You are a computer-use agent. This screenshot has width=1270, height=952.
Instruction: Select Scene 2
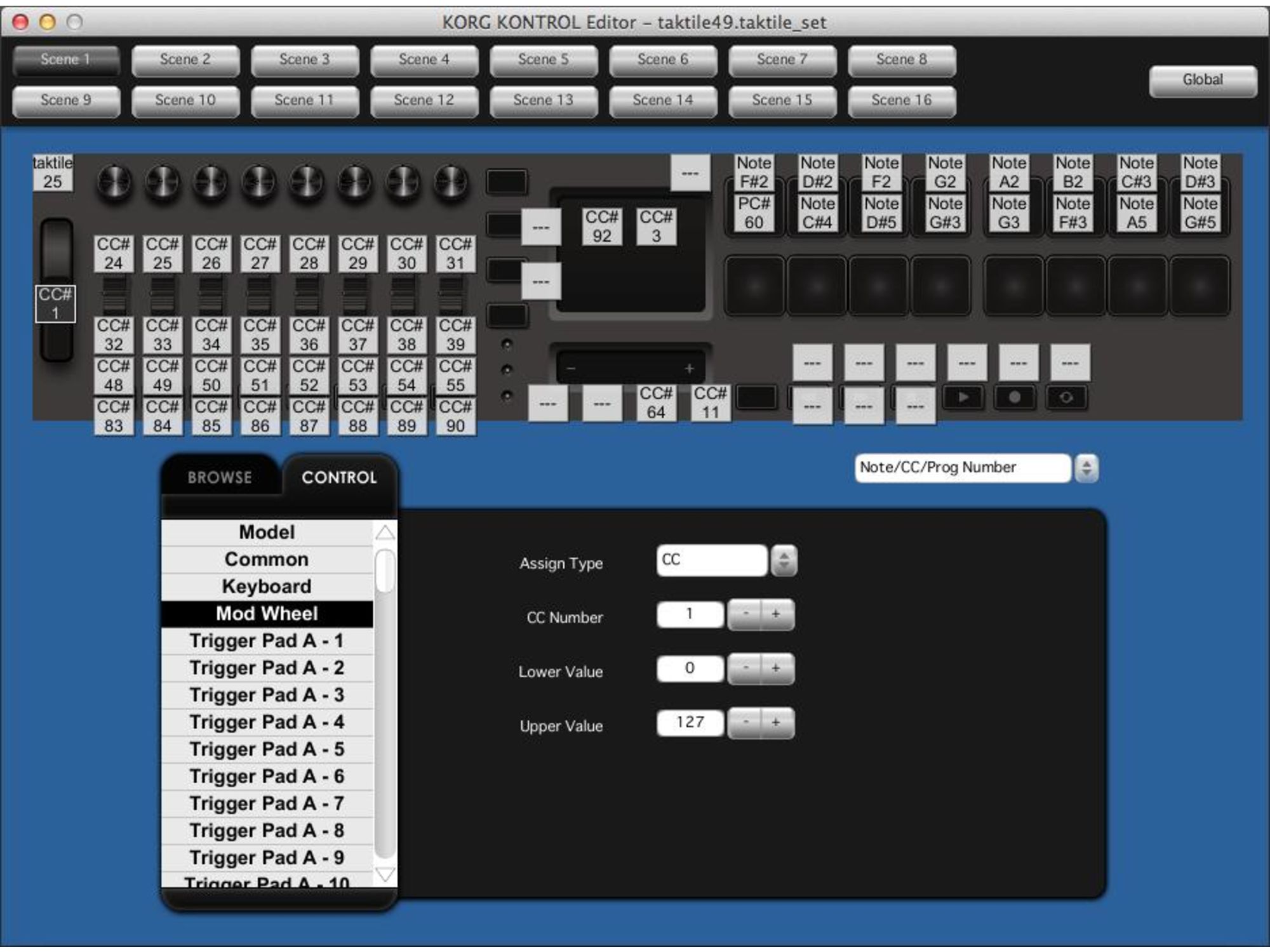point(185,60)
